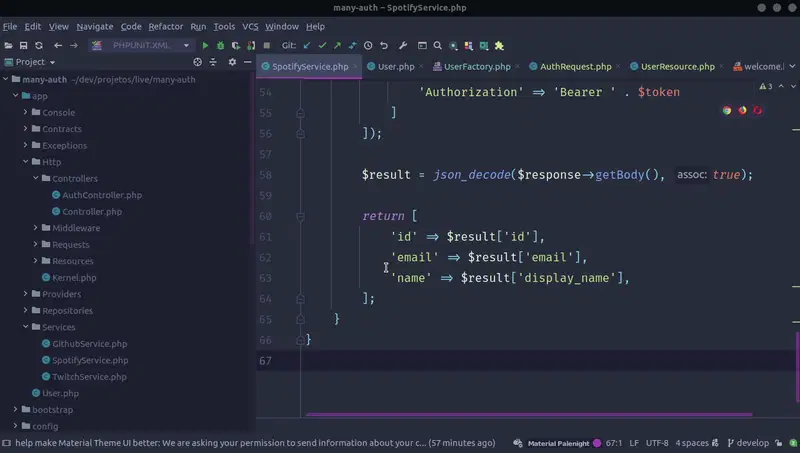Click the develop branch in status bar

[x=746, y=442]
